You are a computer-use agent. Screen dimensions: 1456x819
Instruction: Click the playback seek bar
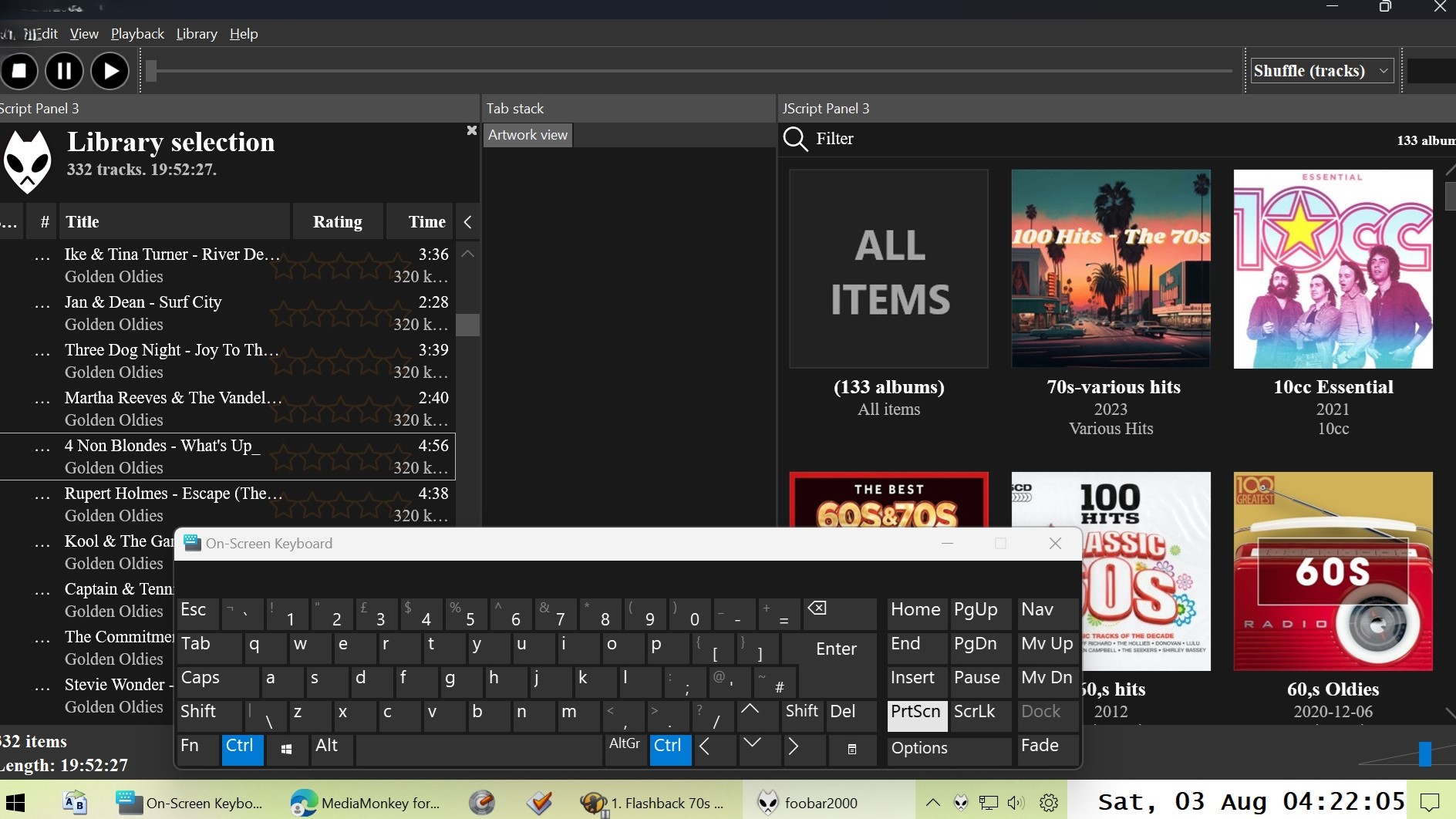point(690,71)
